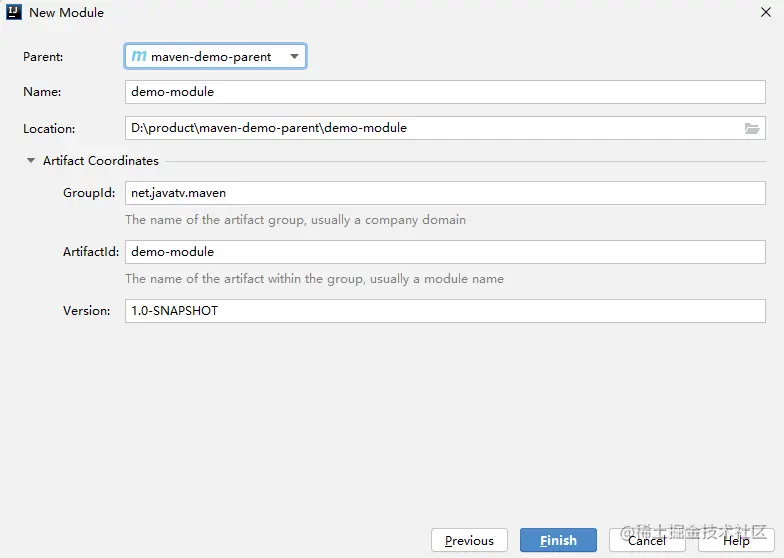Click the hint 'usually a company domain'

[x=388, y=220]
